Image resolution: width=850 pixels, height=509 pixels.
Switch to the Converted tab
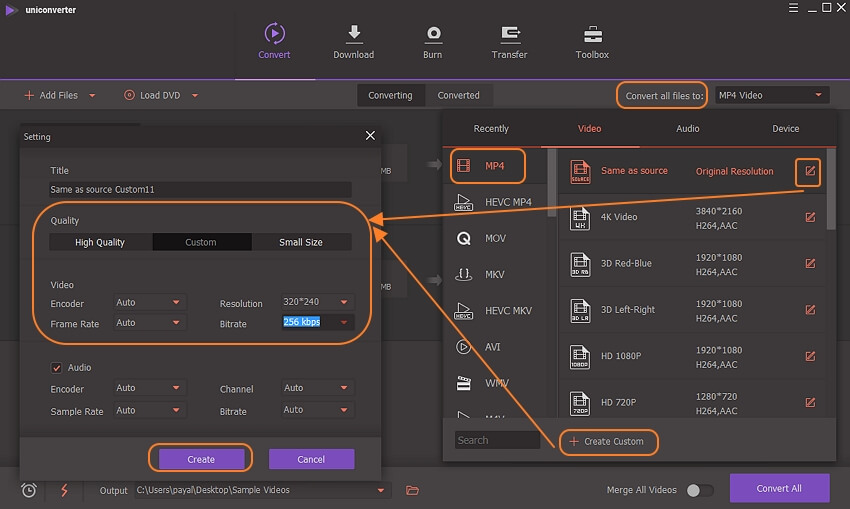(458, 95)
